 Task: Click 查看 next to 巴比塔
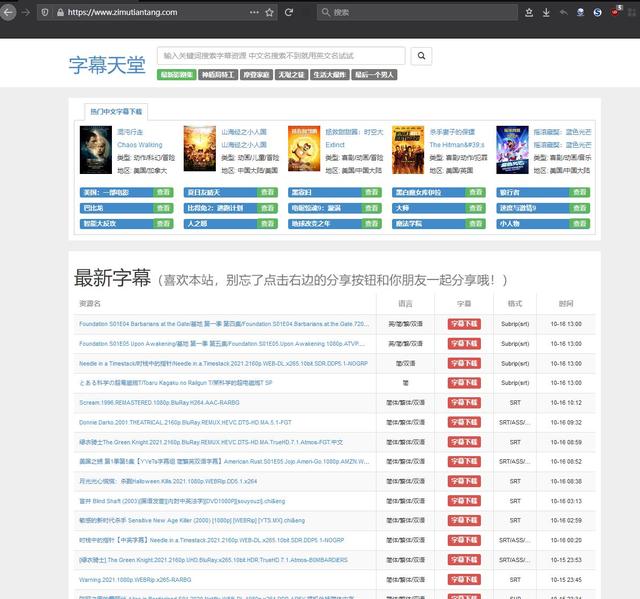point(163,208)
